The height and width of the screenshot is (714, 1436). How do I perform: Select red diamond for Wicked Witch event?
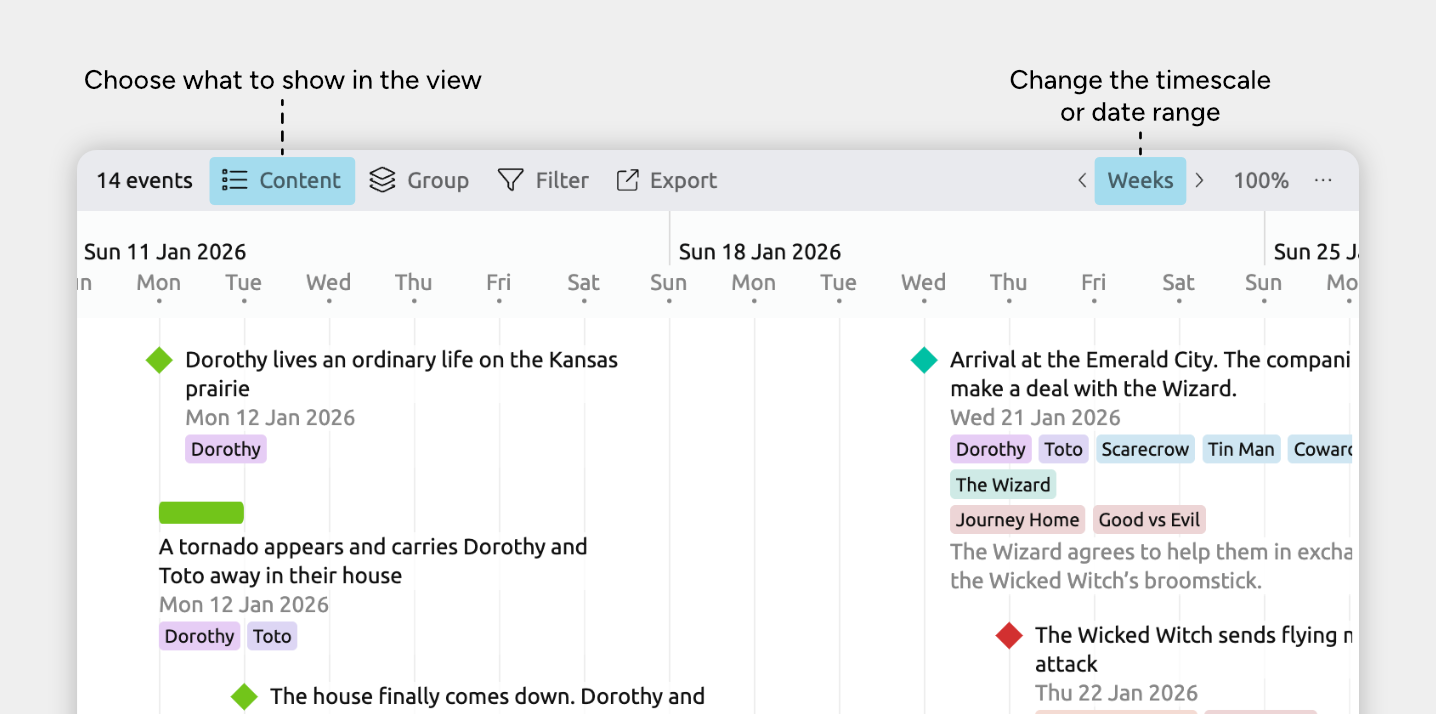point(1009,635)
